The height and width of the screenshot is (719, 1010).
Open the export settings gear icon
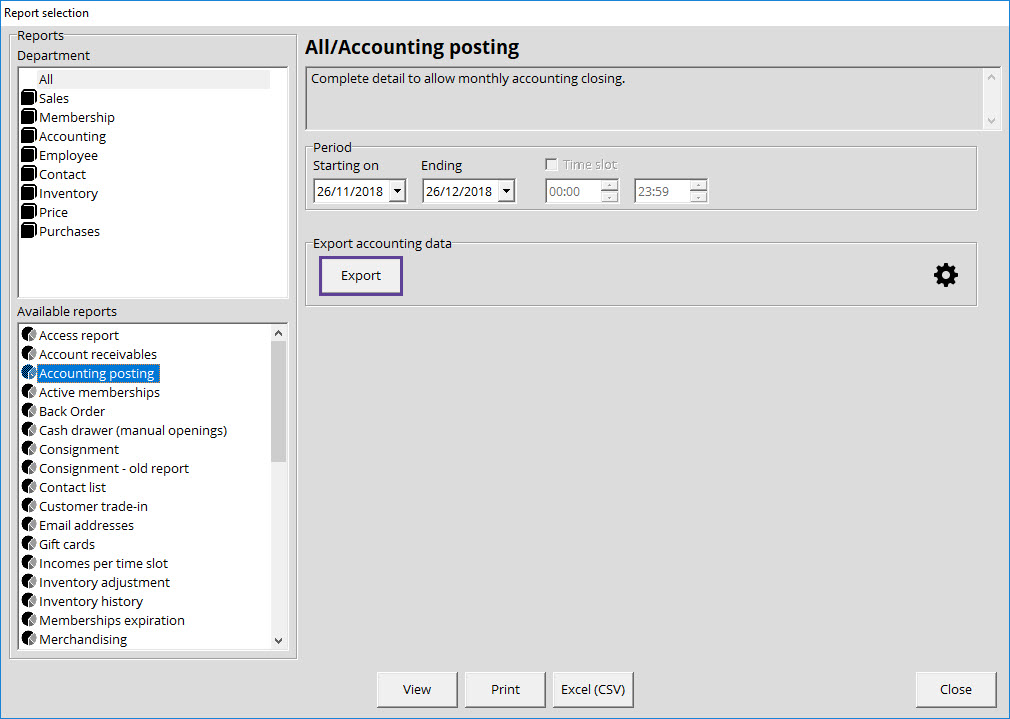pyautogui.click(x=945, y=274)
